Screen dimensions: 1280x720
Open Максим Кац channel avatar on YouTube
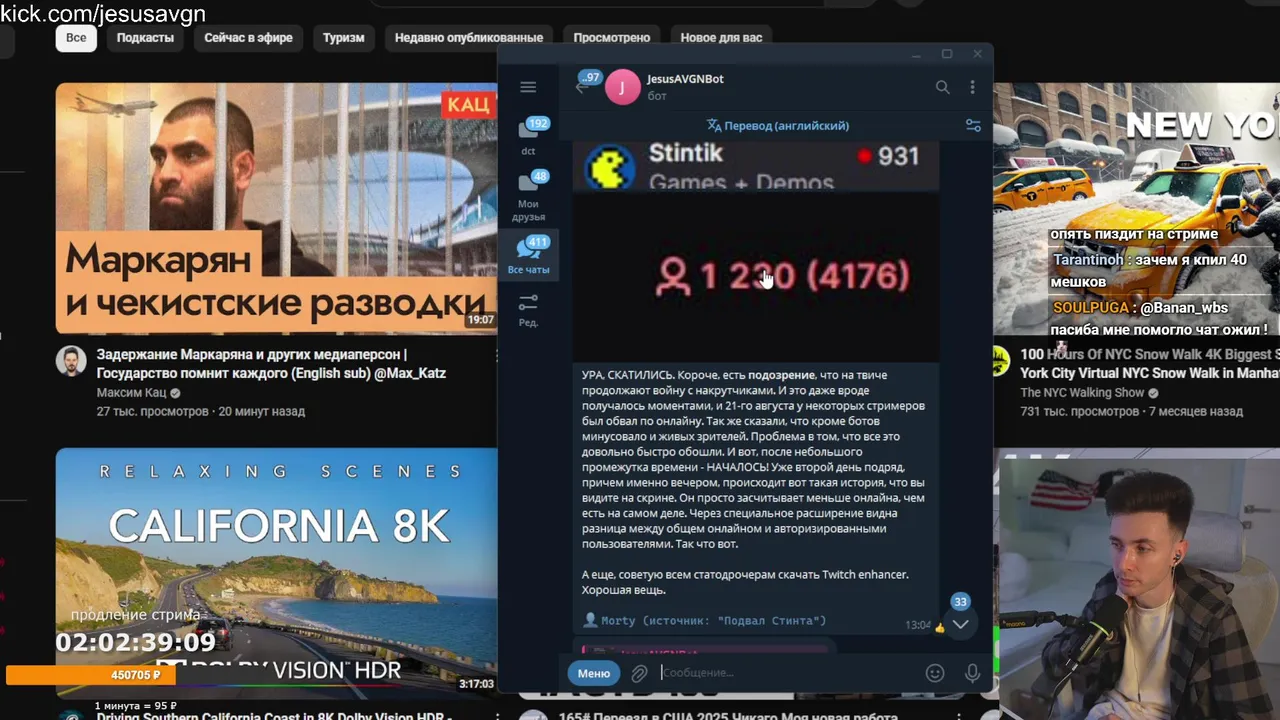[71, 362]
